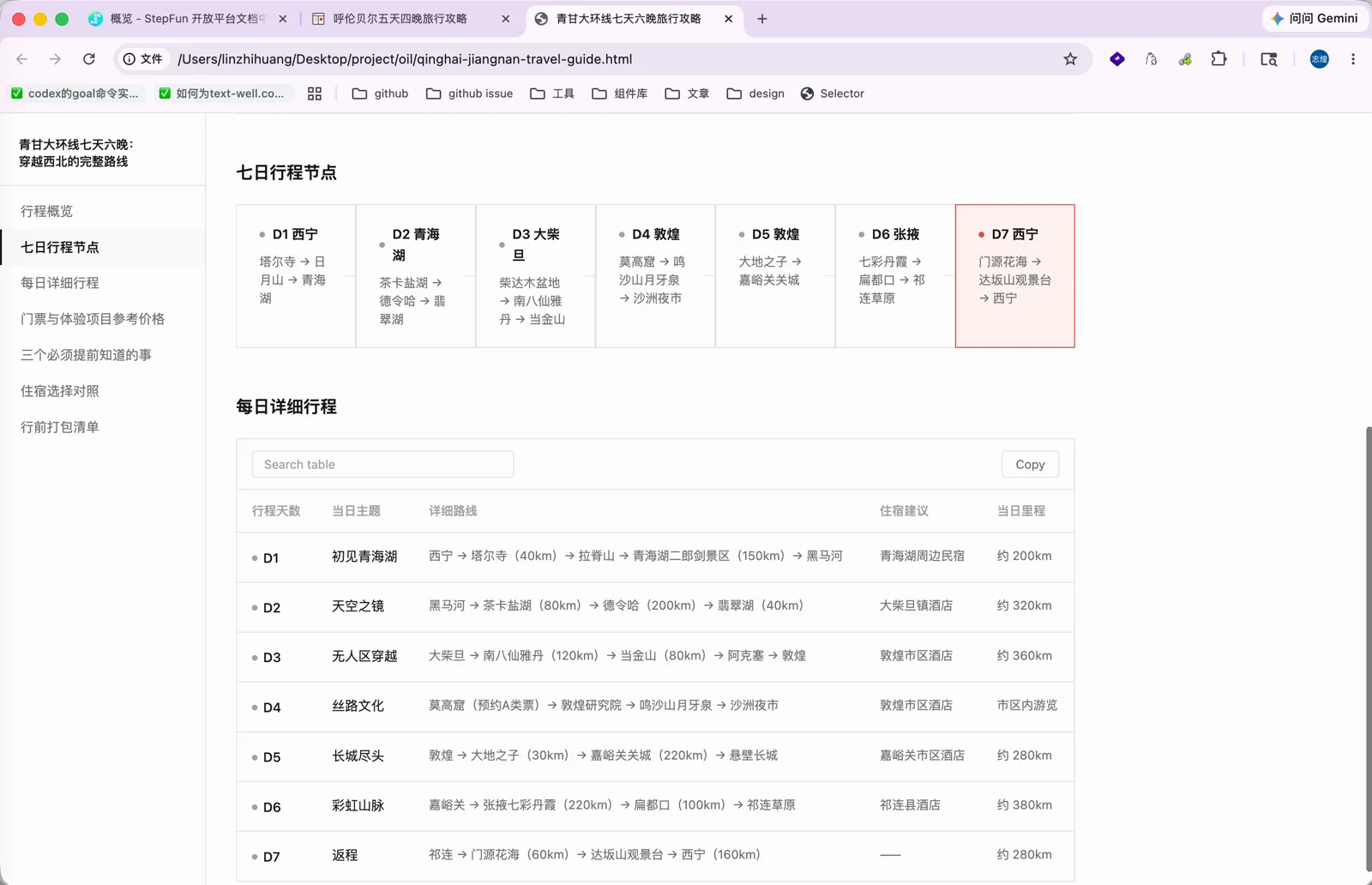Click the 详细路线 column header

(x=453, y=511)
